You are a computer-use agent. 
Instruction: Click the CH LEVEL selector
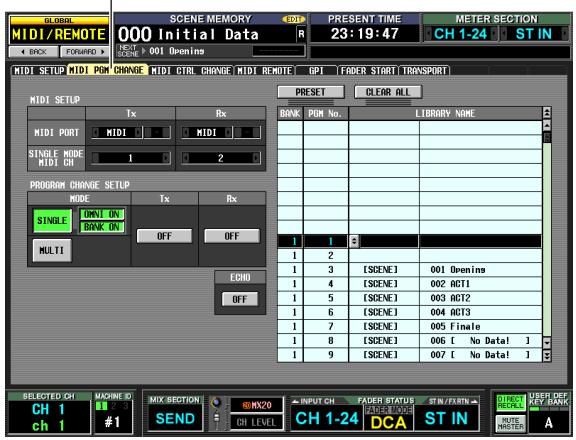click(x=257, y=422)
